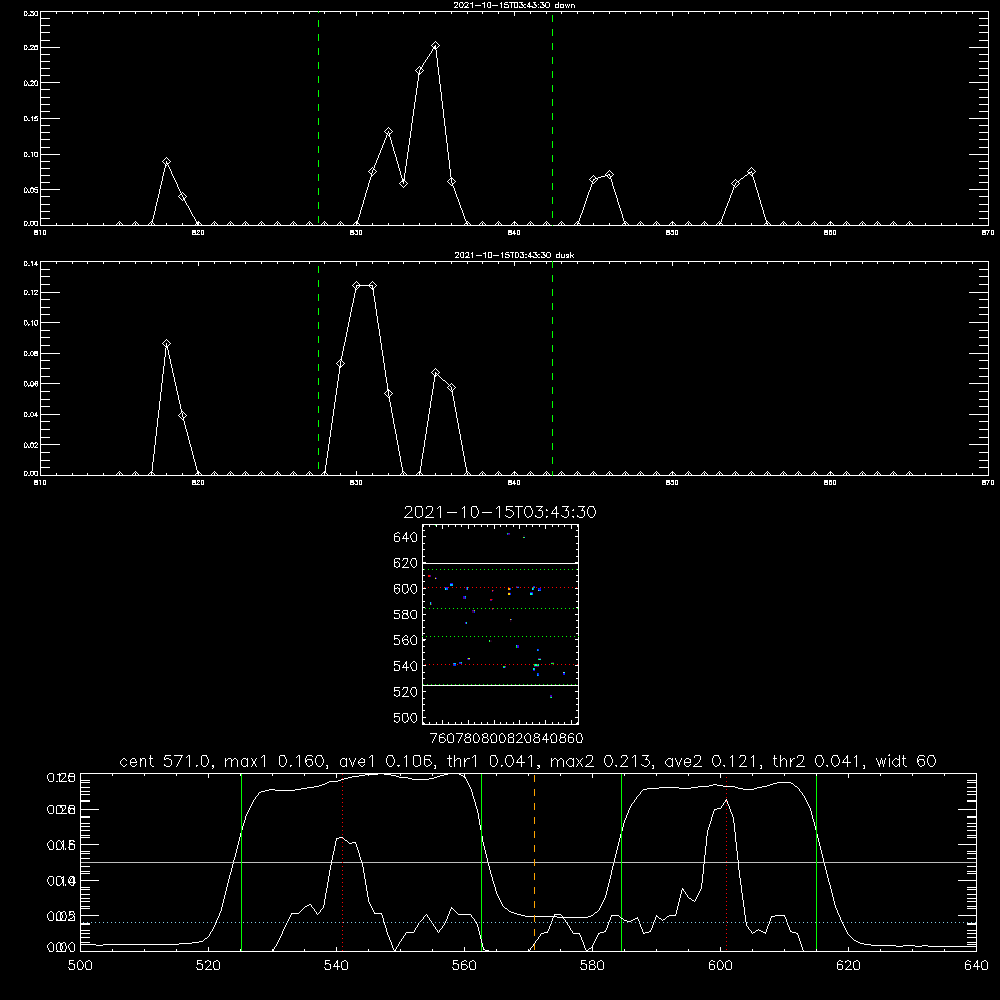
Task: Click the right green dashed line in dawn plot
Action: tap(552, 118)
